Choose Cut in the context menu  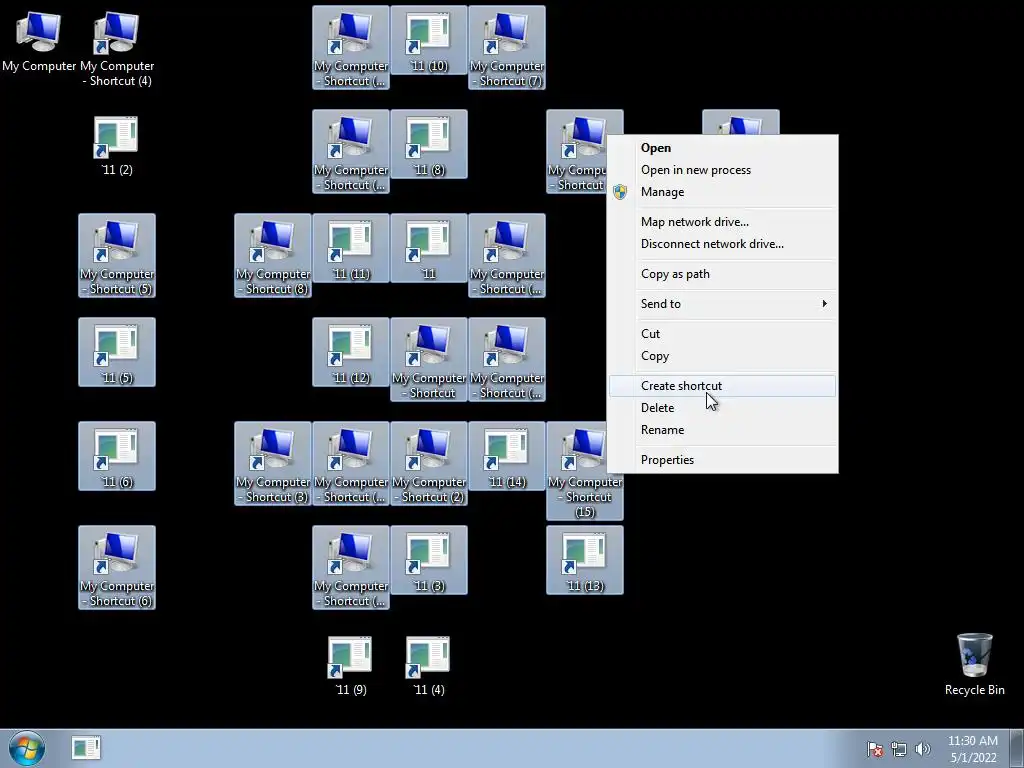(x=722, y=334)
